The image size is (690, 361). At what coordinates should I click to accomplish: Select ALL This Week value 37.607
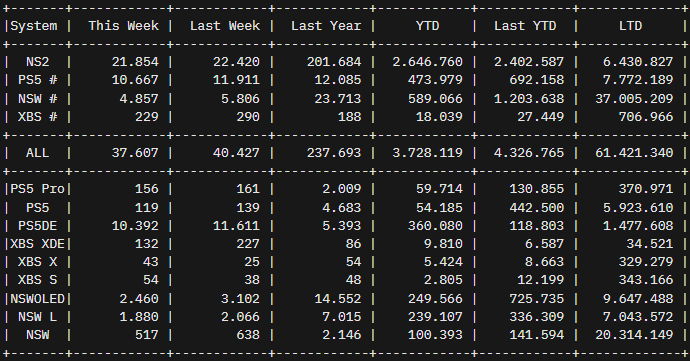click(x=135, y=153)
